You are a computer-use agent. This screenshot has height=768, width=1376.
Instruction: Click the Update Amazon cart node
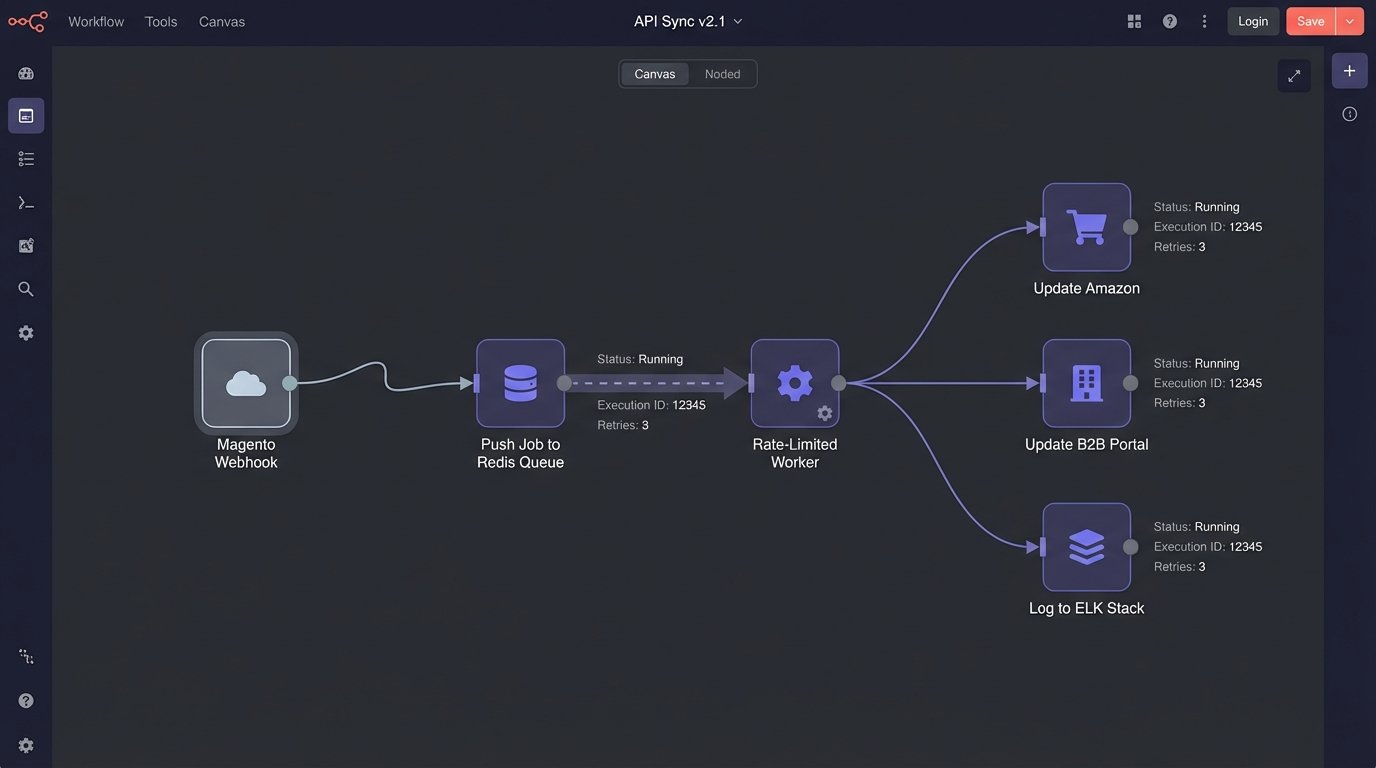(x=1086, y=226)
